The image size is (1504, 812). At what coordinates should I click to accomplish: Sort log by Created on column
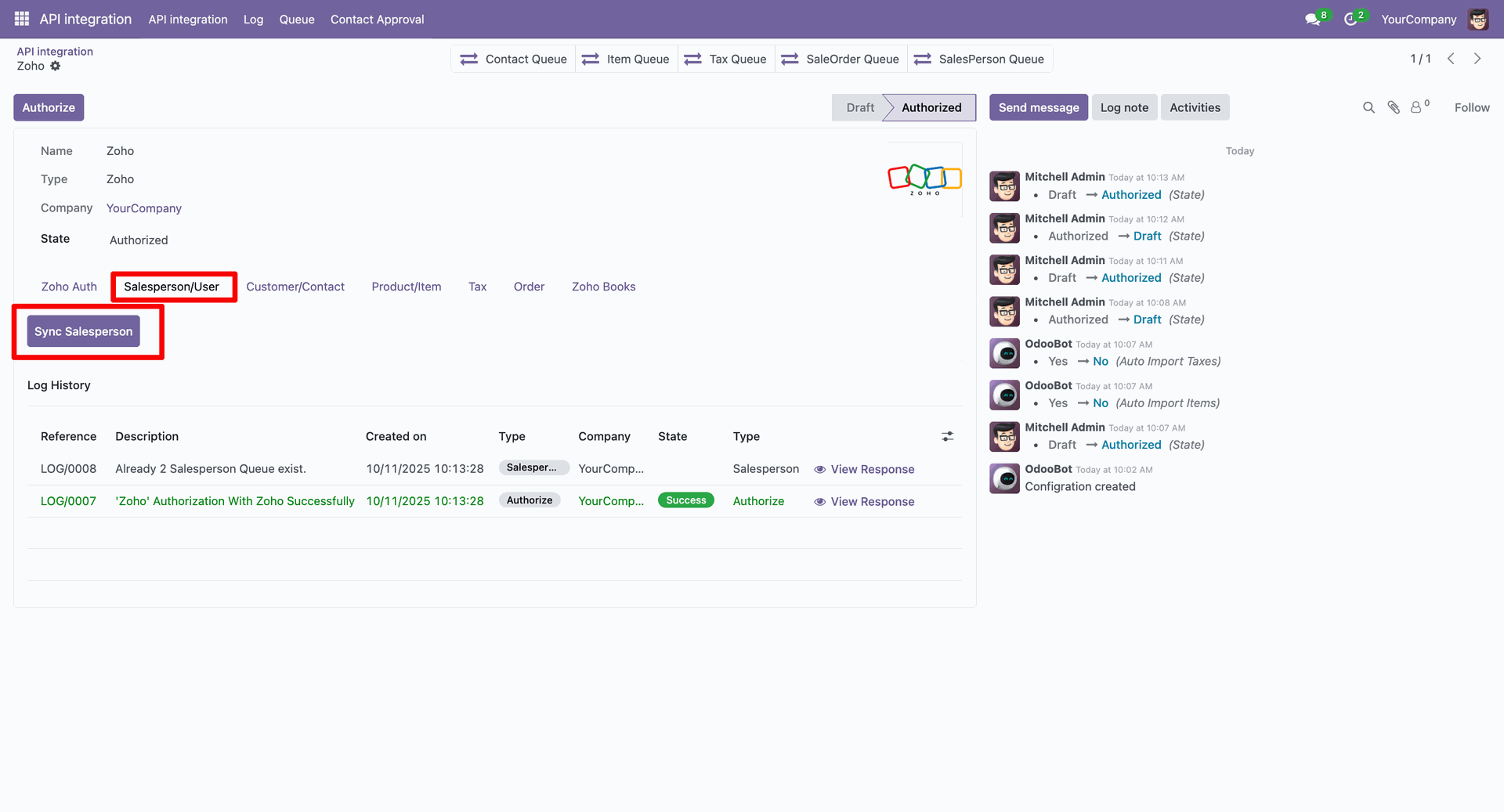click(396, 436)
